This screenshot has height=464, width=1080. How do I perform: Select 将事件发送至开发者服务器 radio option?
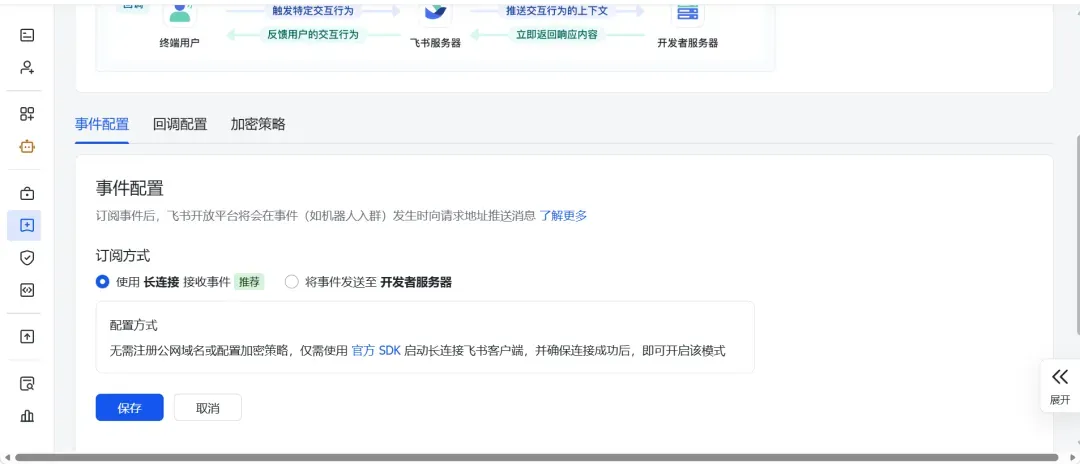tap(292, 282)
